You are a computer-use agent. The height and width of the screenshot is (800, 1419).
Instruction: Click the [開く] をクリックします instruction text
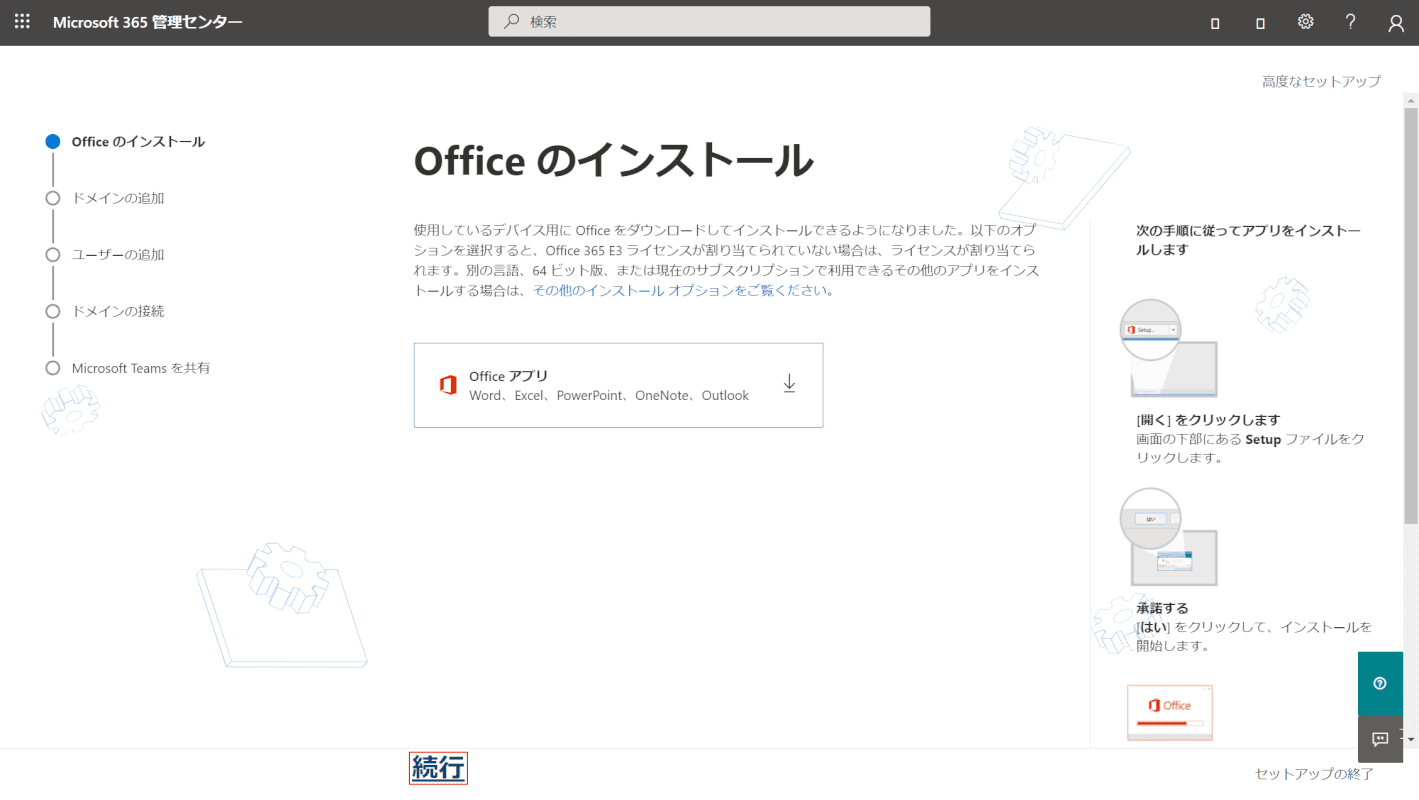[1208, 420]
